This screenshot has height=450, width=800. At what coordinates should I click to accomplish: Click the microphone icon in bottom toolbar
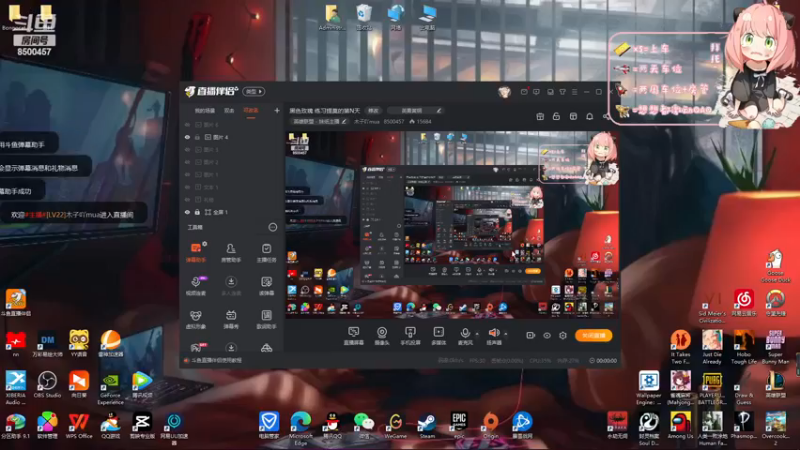click(x=465, y=333)
